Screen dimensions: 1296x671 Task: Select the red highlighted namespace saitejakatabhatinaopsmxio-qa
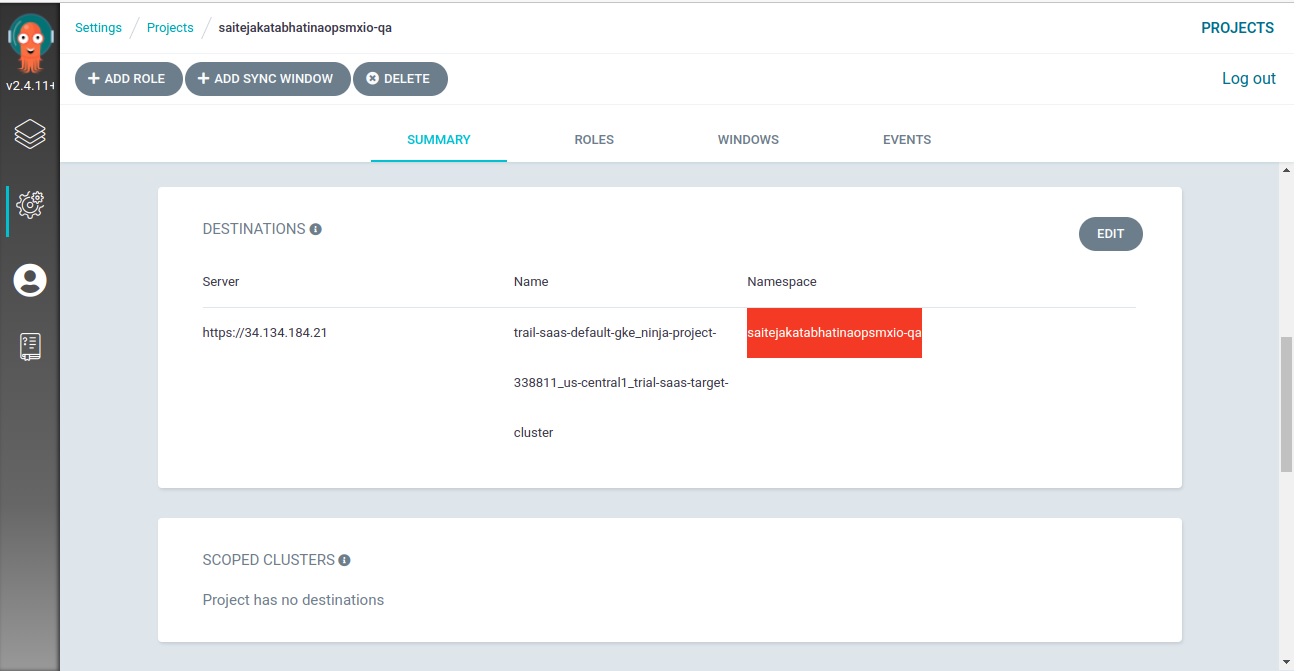834,333
